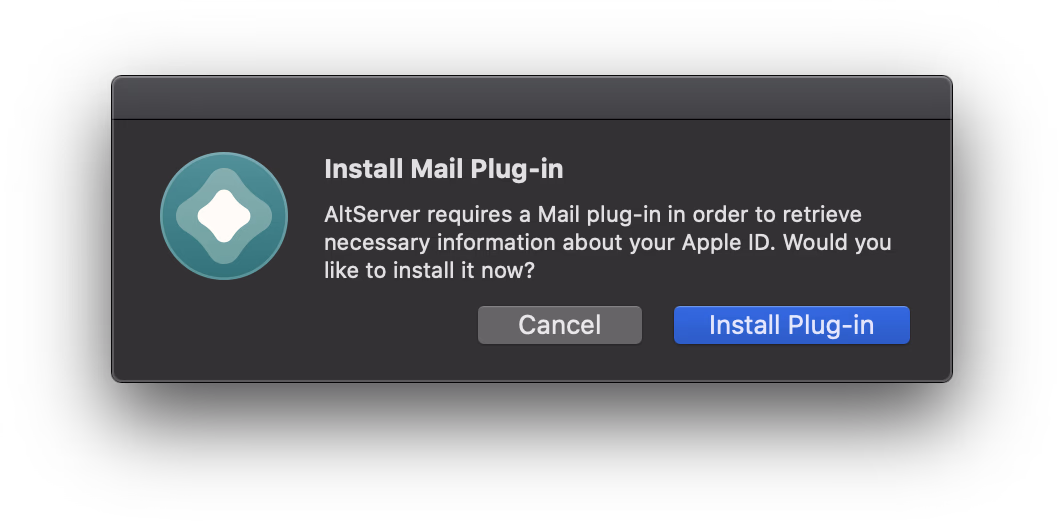Click the word "retrieve" in the message body
This screenshot has width=1064, height=530.
pos(821,215)
